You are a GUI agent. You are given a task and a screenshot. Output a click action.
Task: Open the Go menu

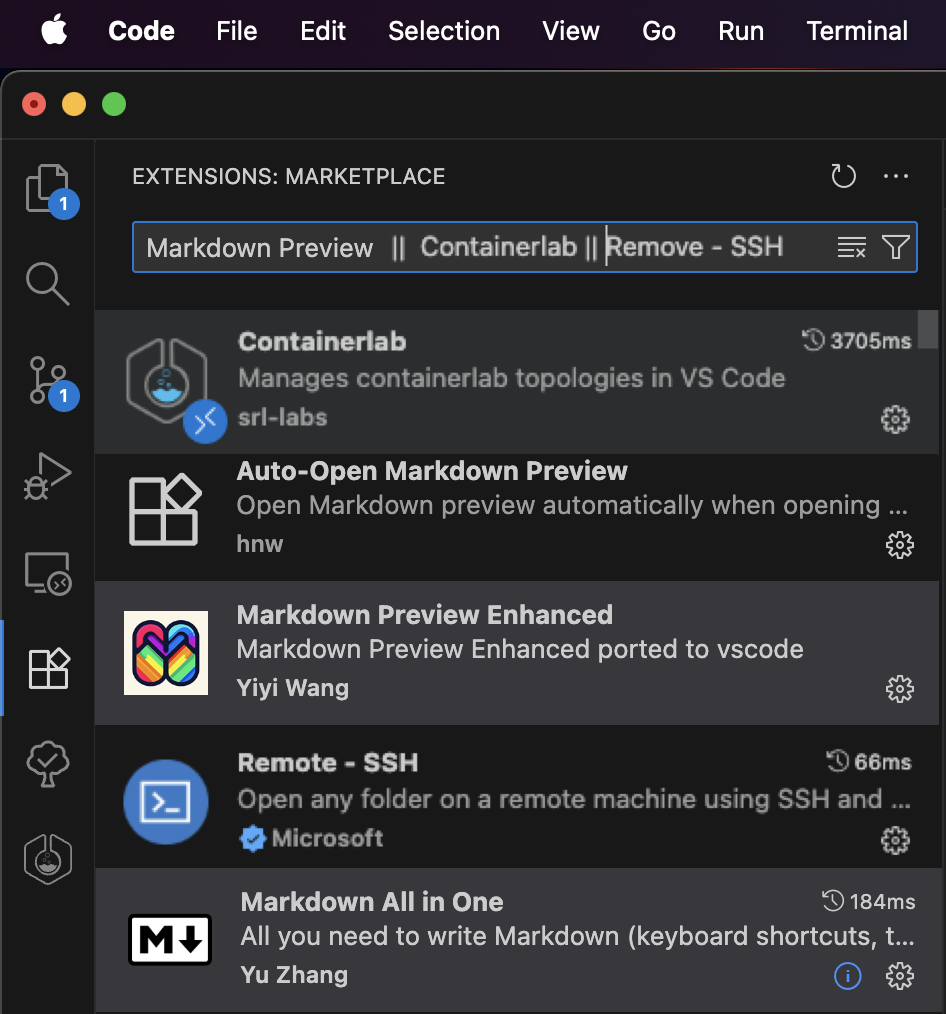pyautogui.click(x=659, y=30)
